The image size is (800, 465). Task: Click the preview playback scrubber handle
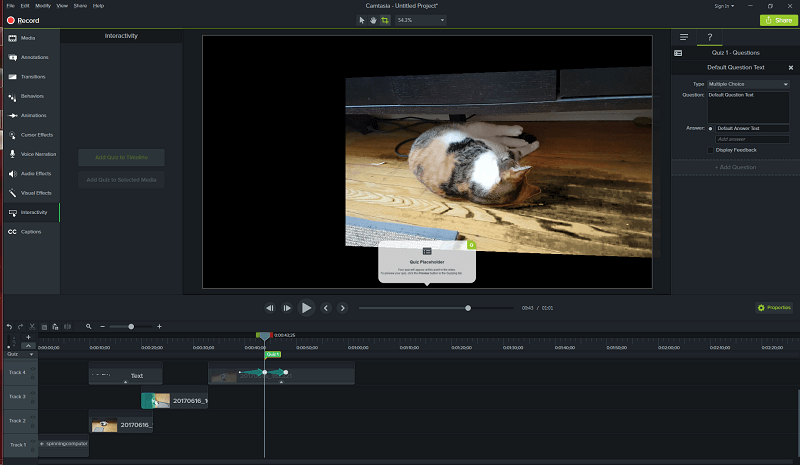coord(468,308)
